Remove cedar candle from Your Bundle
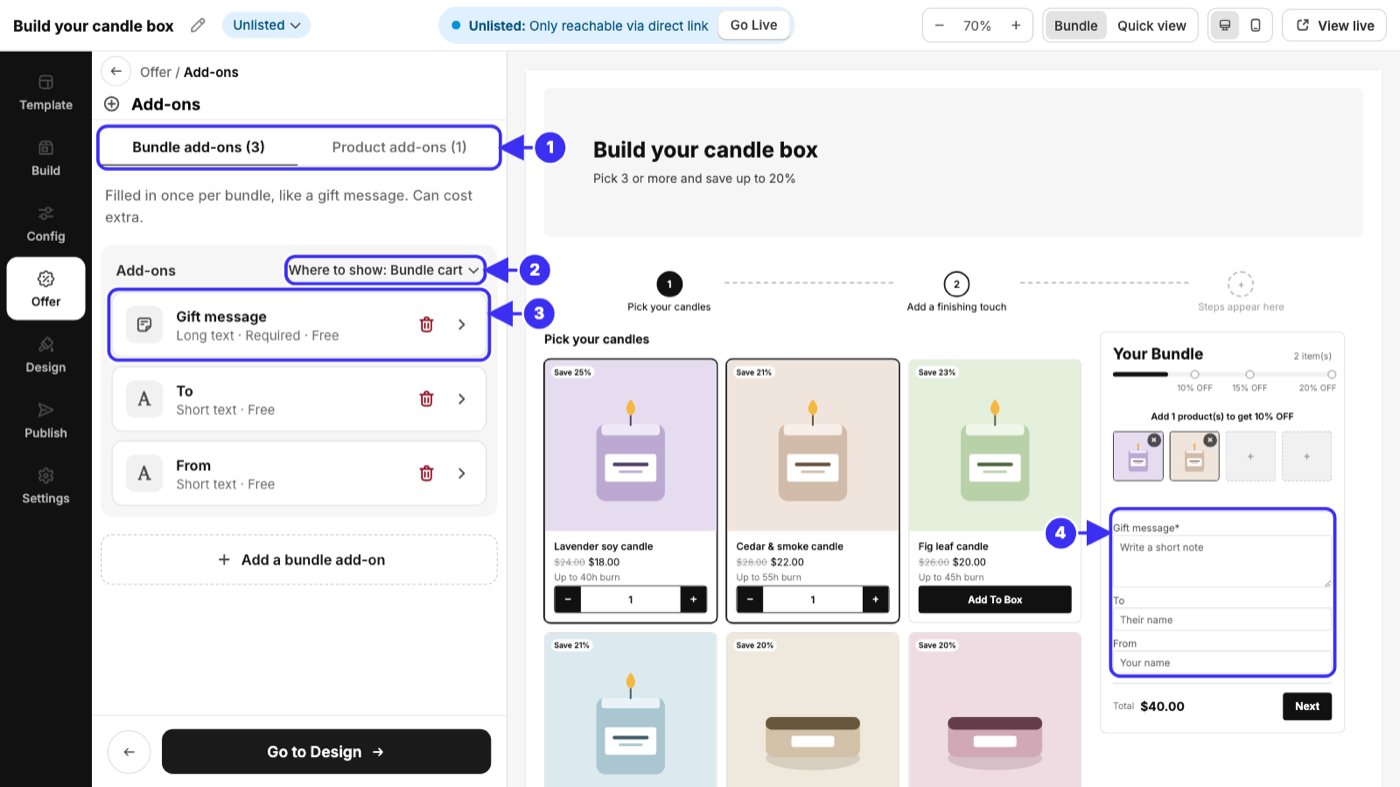This screenshot has height=787, width=1400. (x=1210, y=440)
